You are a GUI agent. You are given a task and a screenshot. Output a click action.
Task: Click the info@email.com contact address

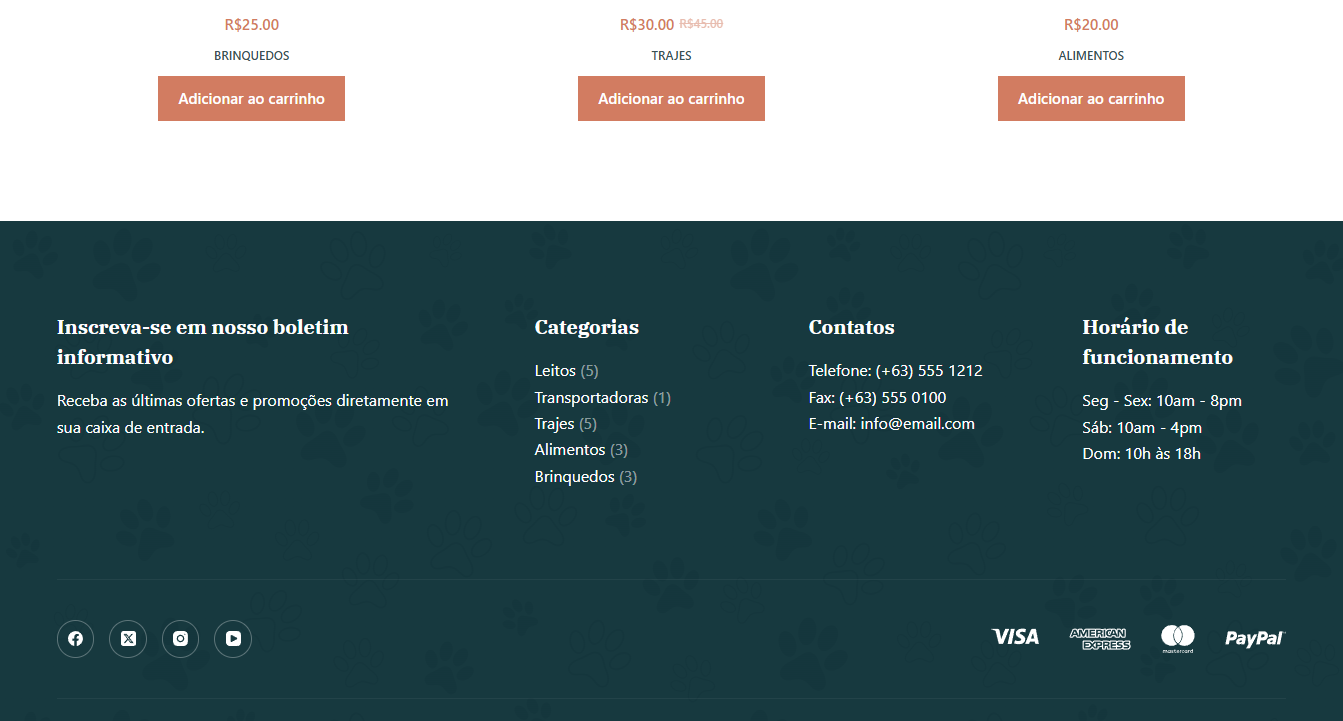917,424
